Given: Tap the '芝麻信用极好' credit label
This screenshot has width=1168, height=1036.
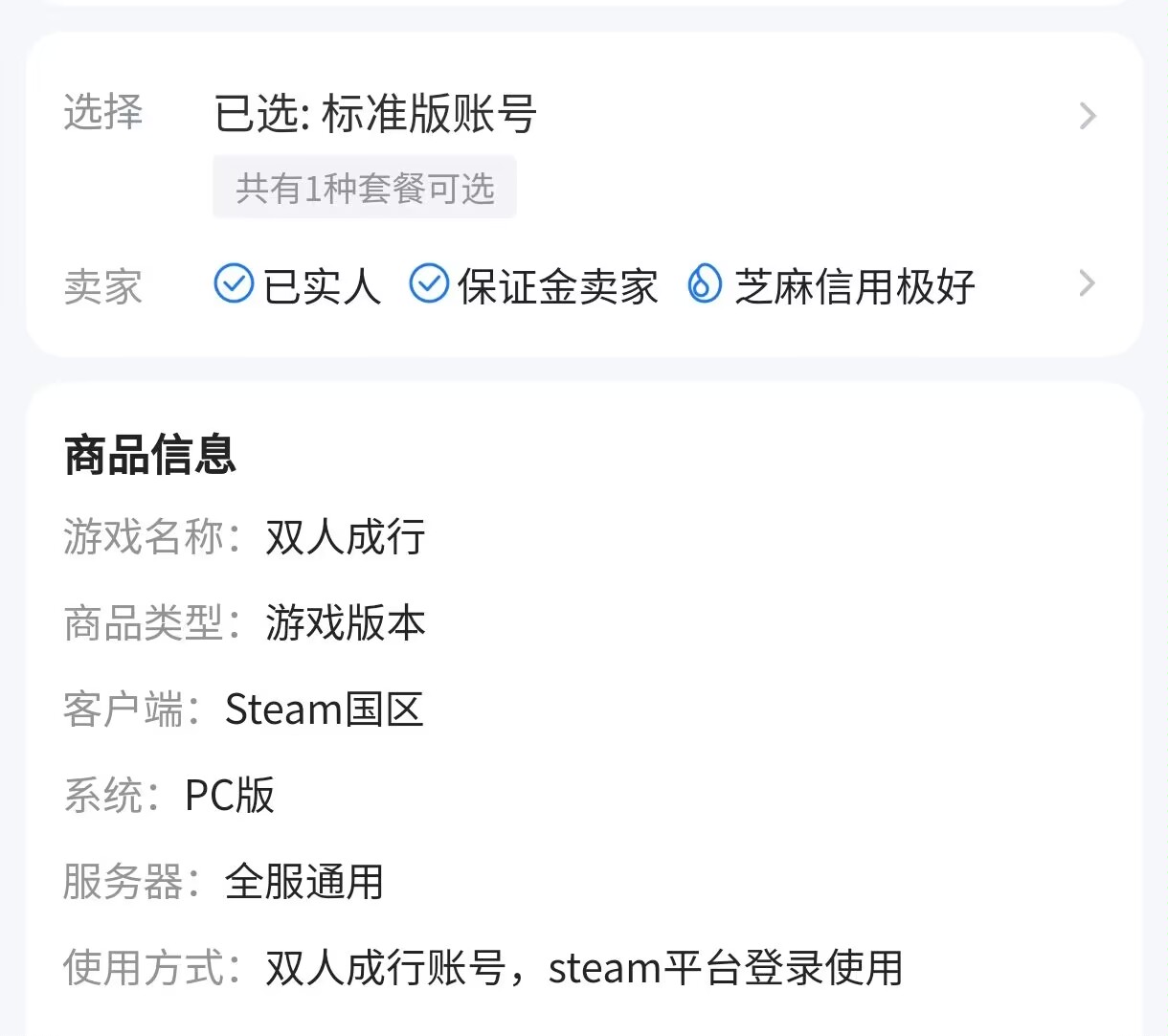Looking at the screenshot, I should [x=854, y=286].
